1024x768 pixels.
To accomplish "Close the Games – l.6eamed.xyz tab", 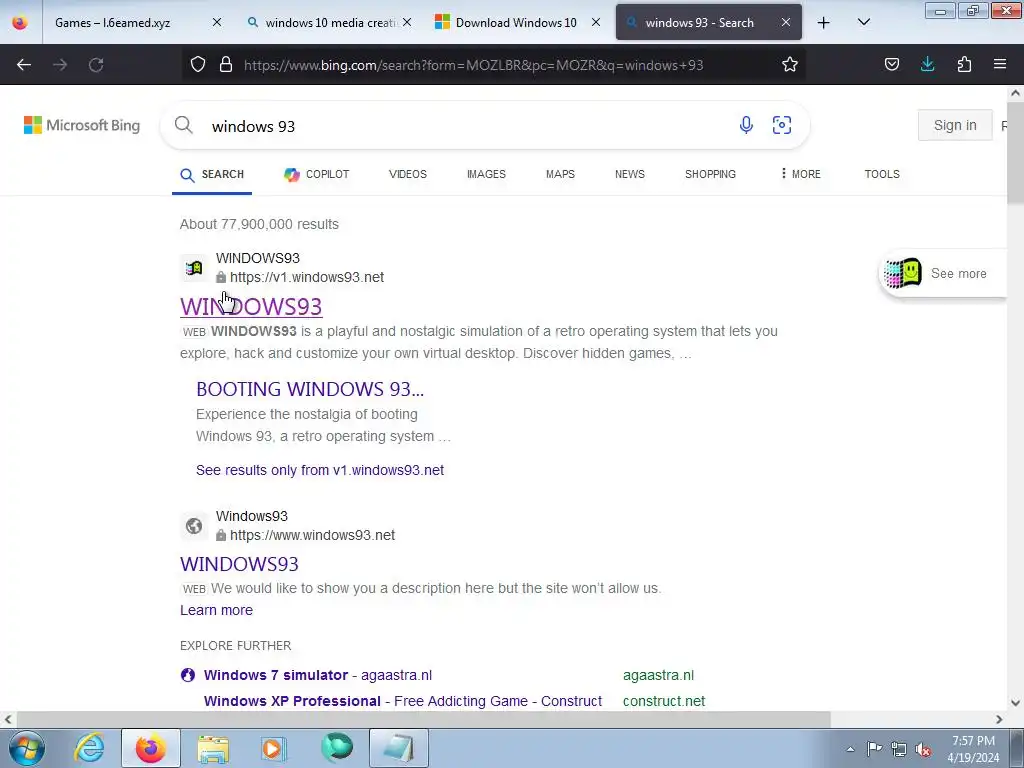I will [217, 23].
